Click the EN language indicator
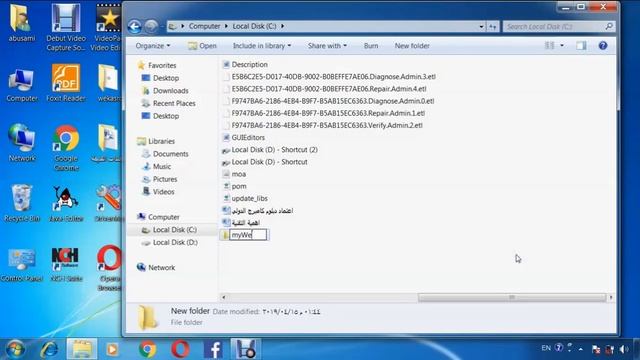This screenshot has height=360, width=640. [546, 348]
